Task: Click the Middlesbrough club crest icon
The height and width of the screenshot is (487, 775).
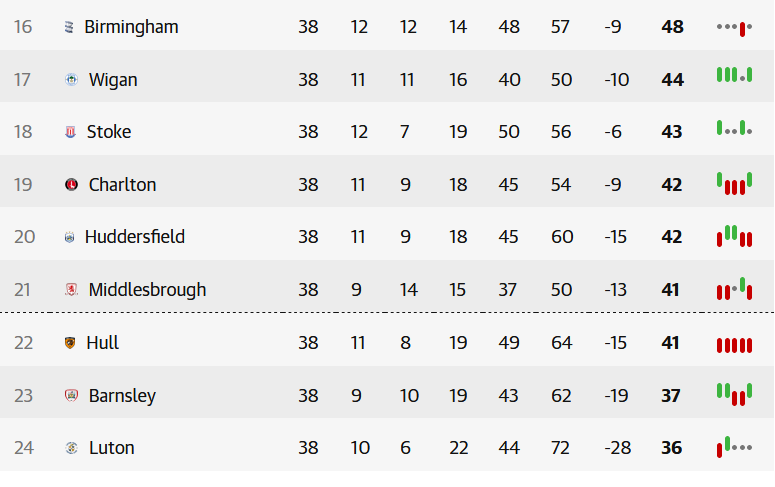Action: 71,290
